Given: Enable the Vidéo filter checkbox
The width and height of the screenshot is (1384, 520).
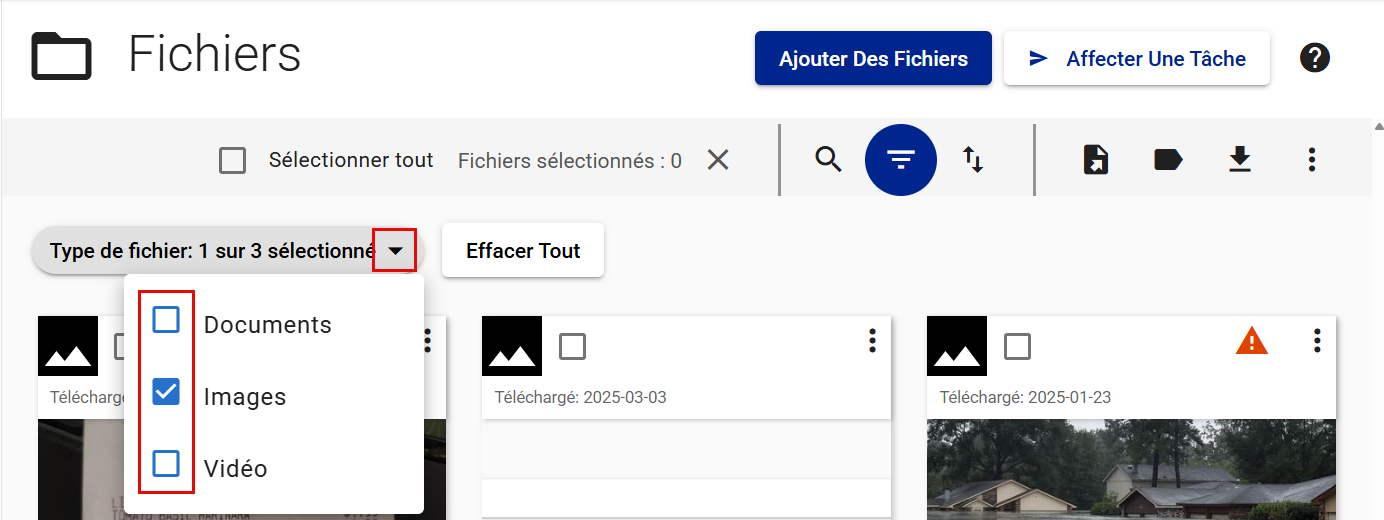Looking at the screenshot, I should coord(166,464).
